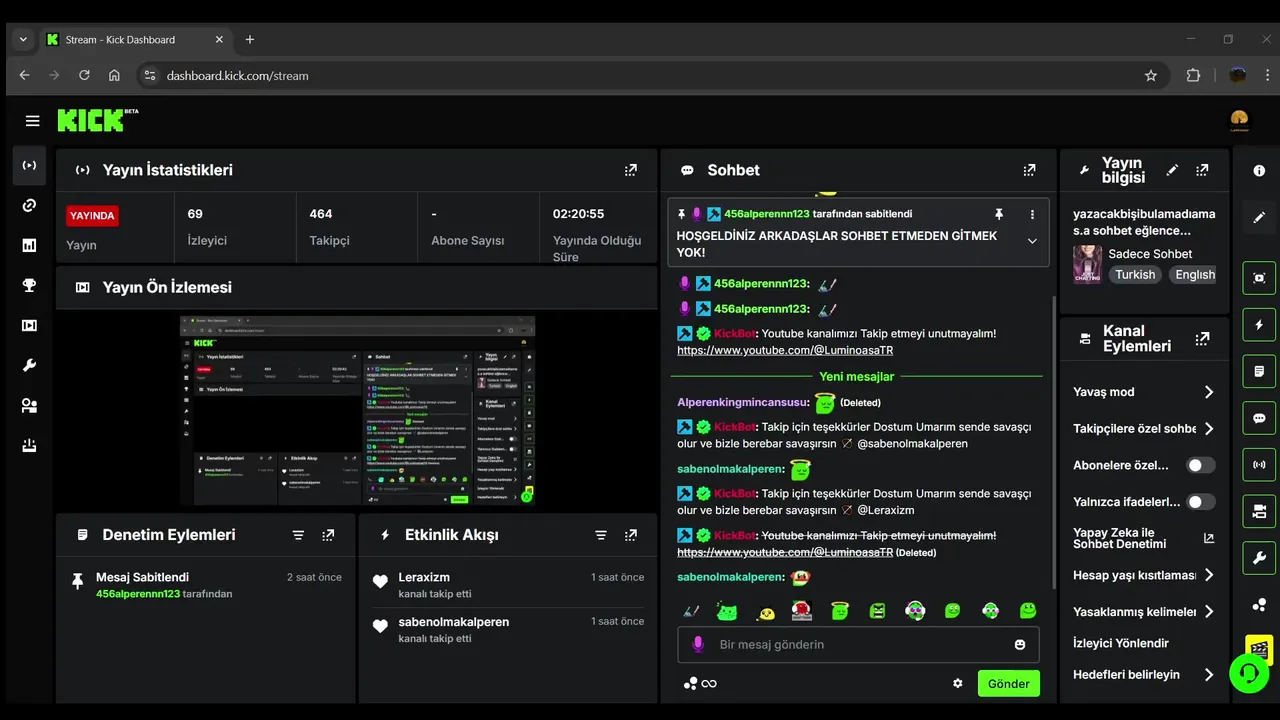Viewport: 1280px width, 720px height.
Task: Open the trophy icon in left sidebar
Action: pyautogui.click(x=29, y=285)
